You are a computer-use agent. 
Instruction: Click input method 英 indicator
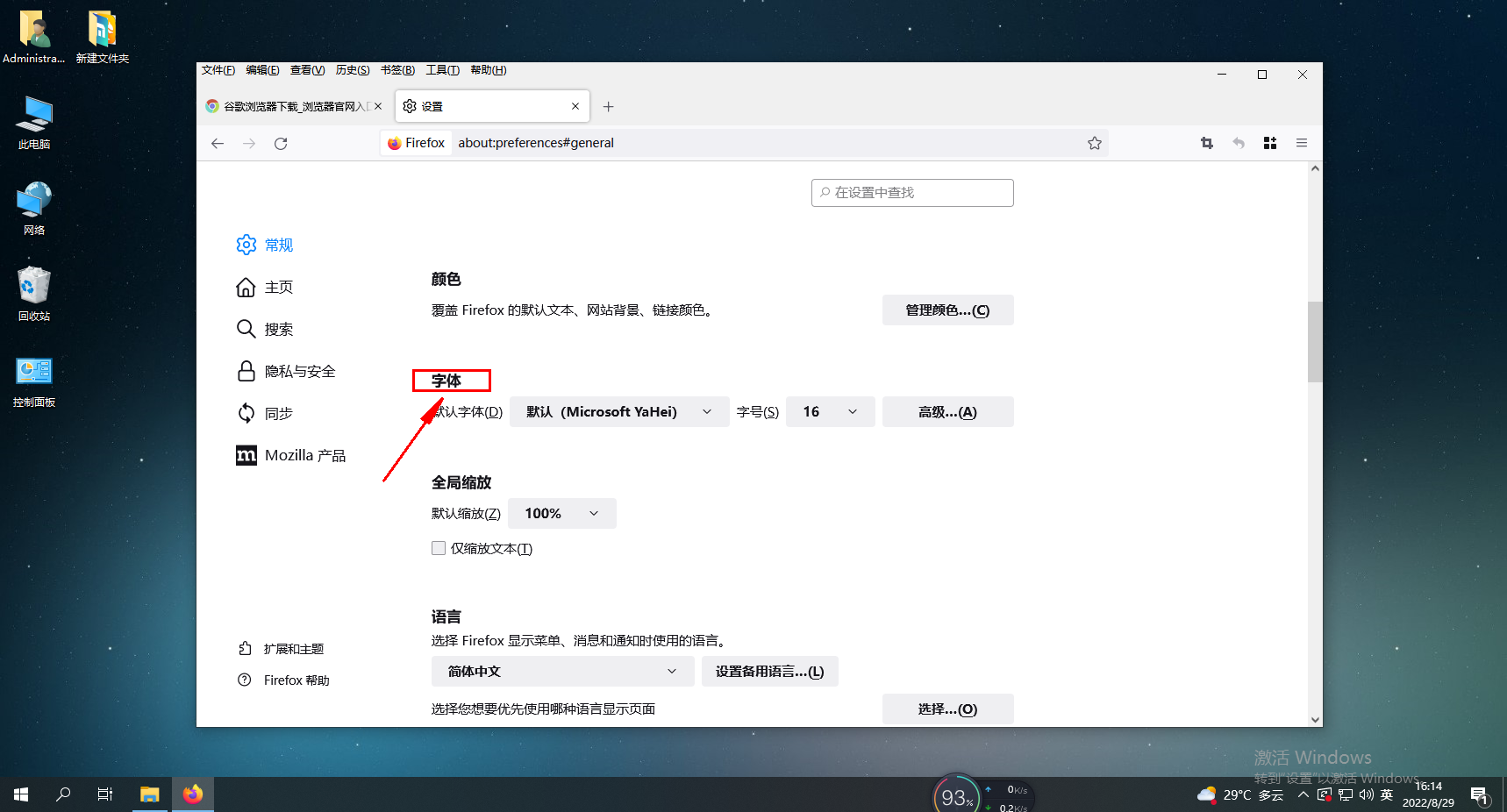1387,795
